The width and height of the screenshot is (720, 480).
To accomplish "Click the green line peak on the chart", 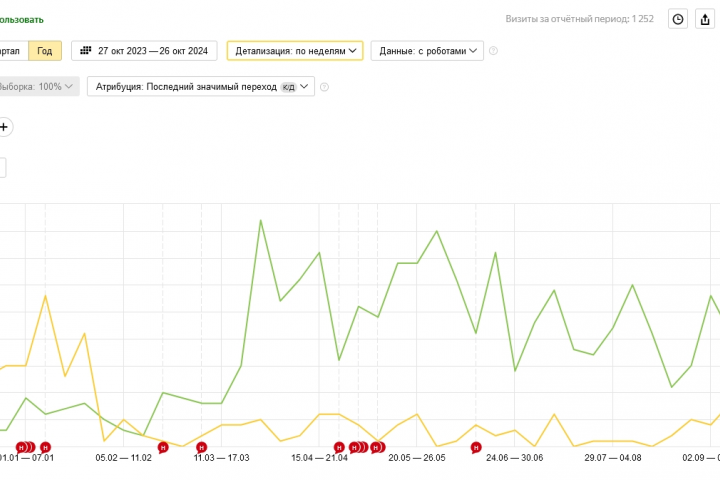I will (261, 220).
